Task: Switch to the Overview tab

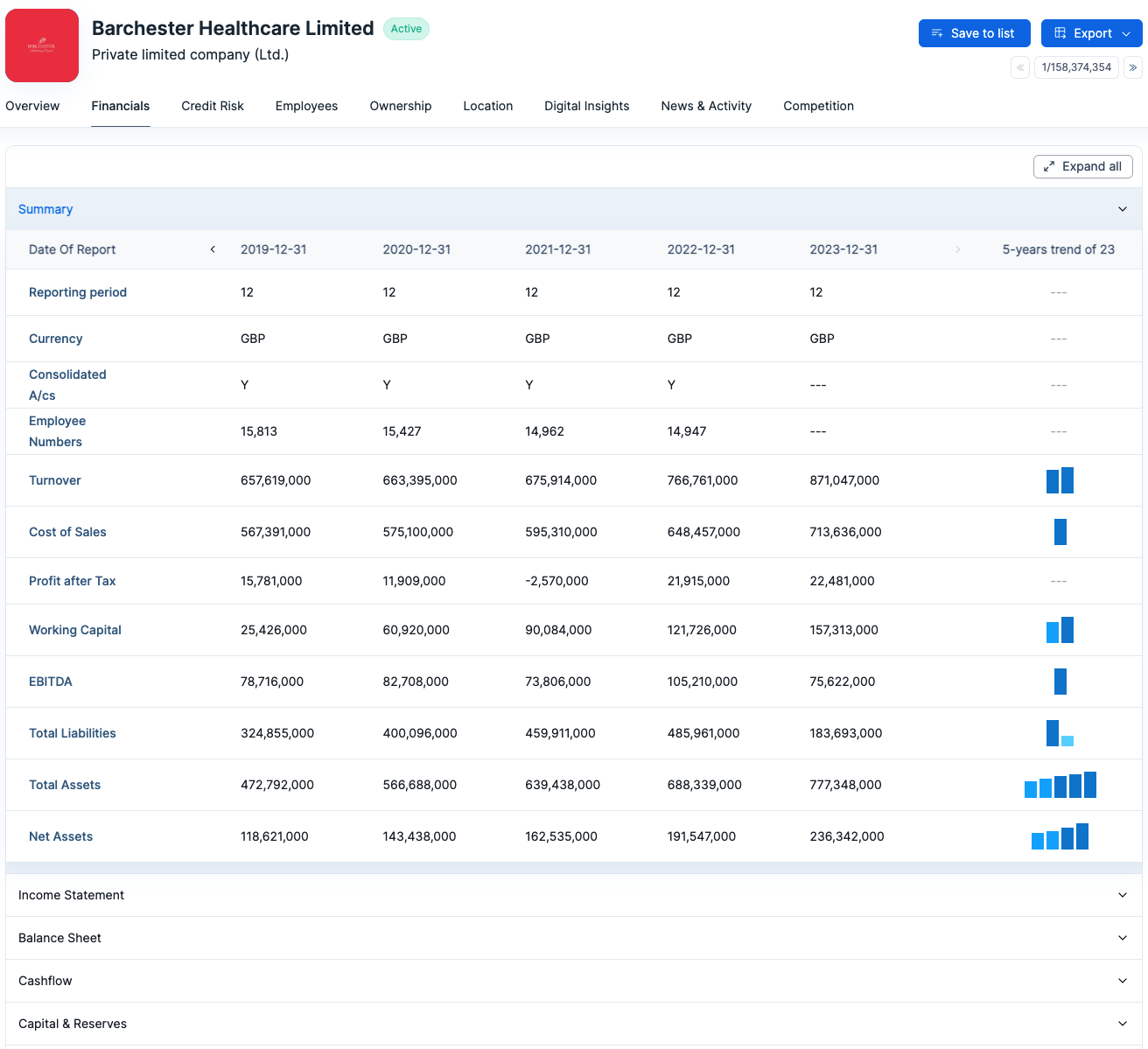Action: [x=32, y=106]
